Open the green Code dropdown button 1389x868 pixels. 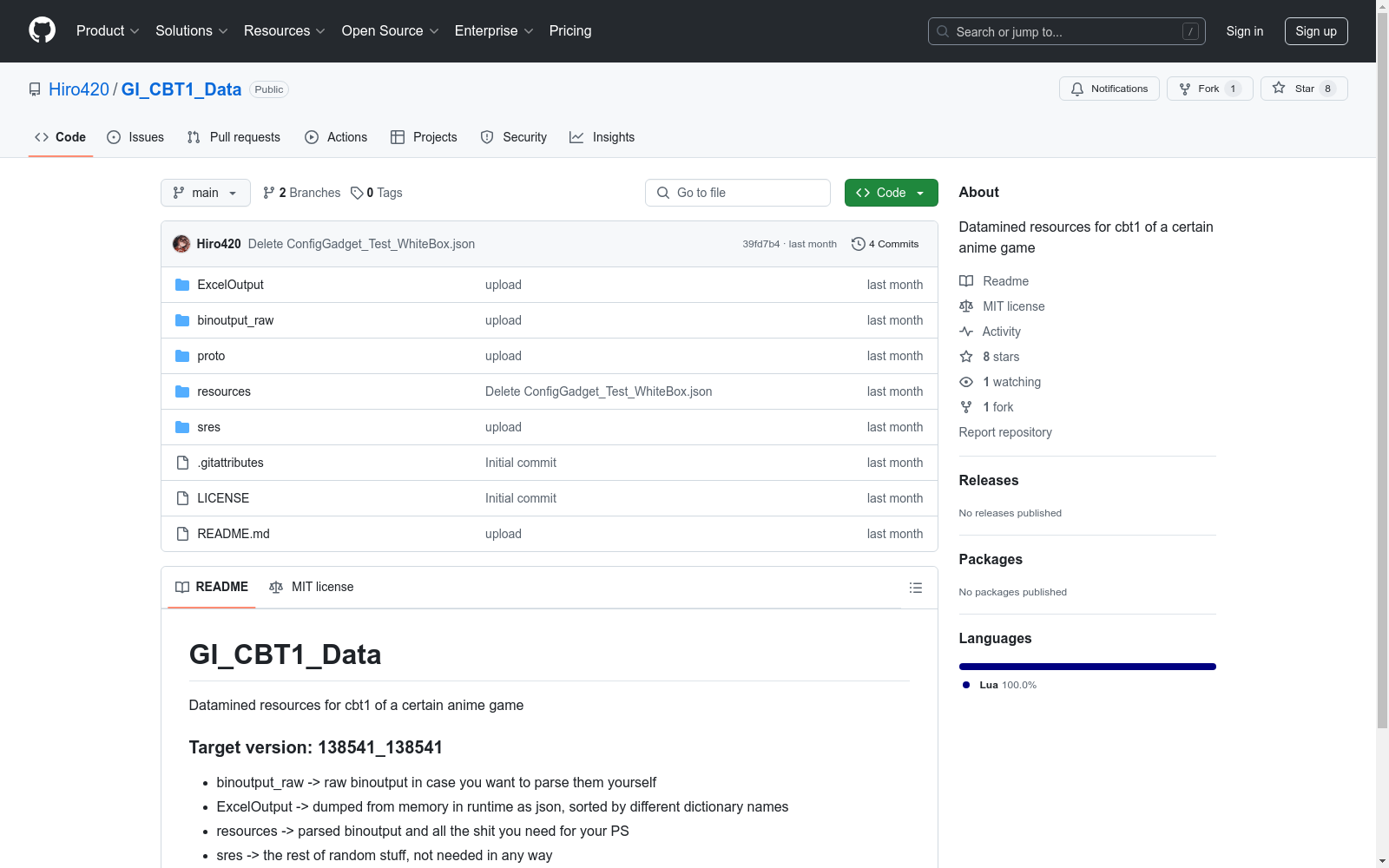pos(892,193)
